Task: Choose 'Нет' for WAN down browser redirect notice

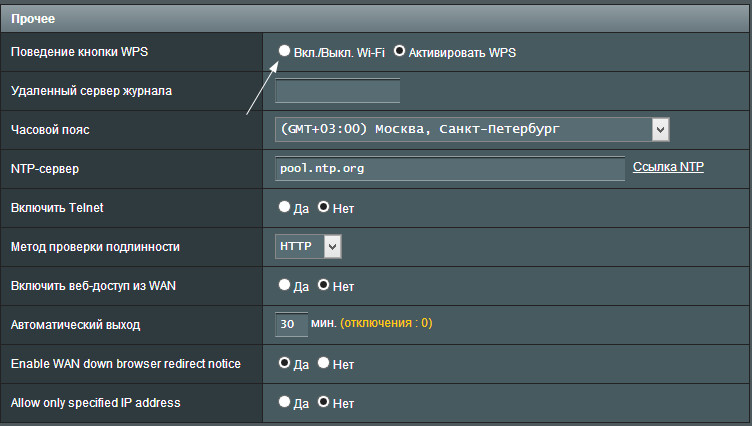Action: pyautogui.click(x=323, y=363)
